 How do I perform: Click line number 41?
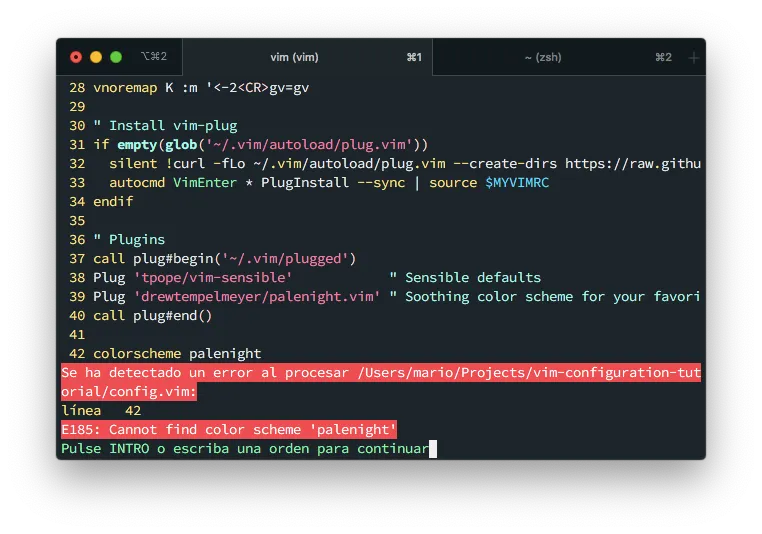77,335
